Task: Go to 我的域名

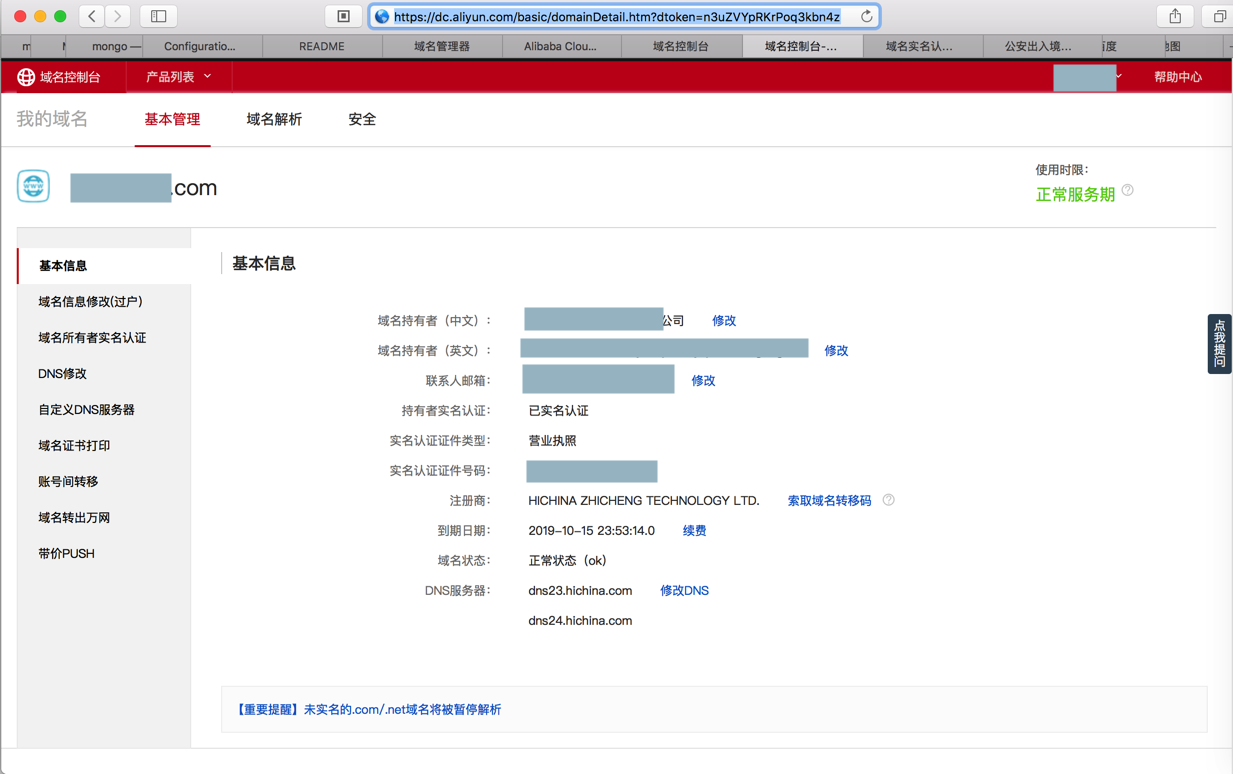Action: [52, 119]
